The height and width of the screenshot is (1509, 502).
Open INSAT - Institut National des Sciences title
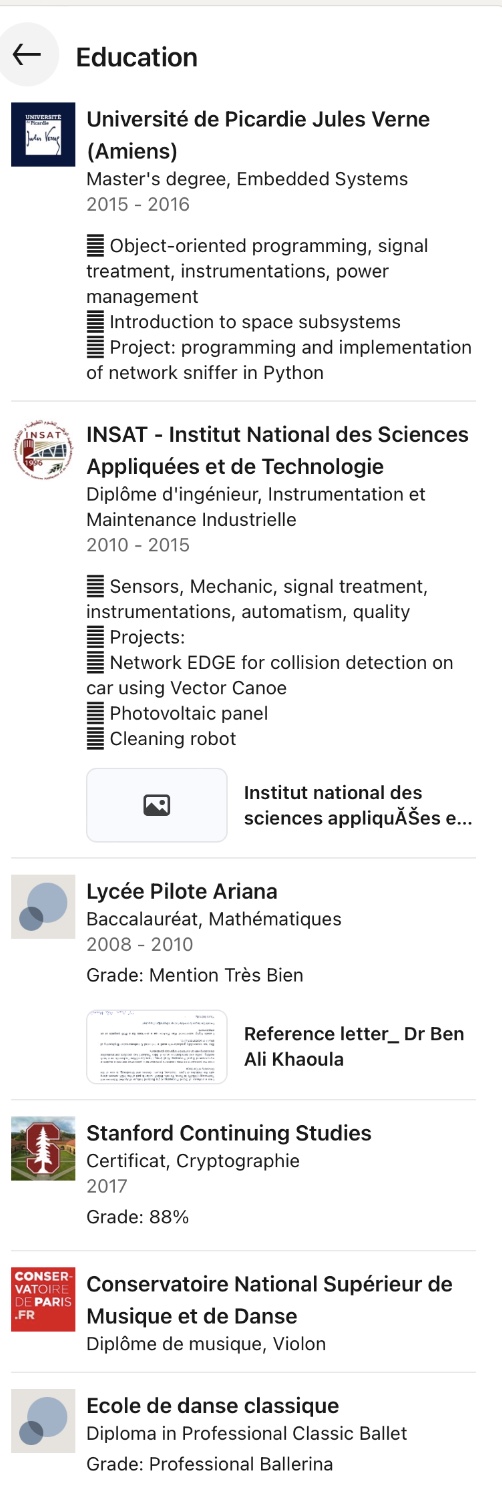pos(278,450)
